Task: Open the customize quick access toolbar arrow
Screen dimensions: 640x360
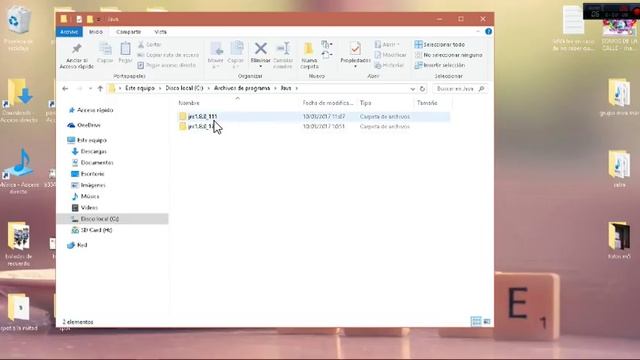Action: 99,19
